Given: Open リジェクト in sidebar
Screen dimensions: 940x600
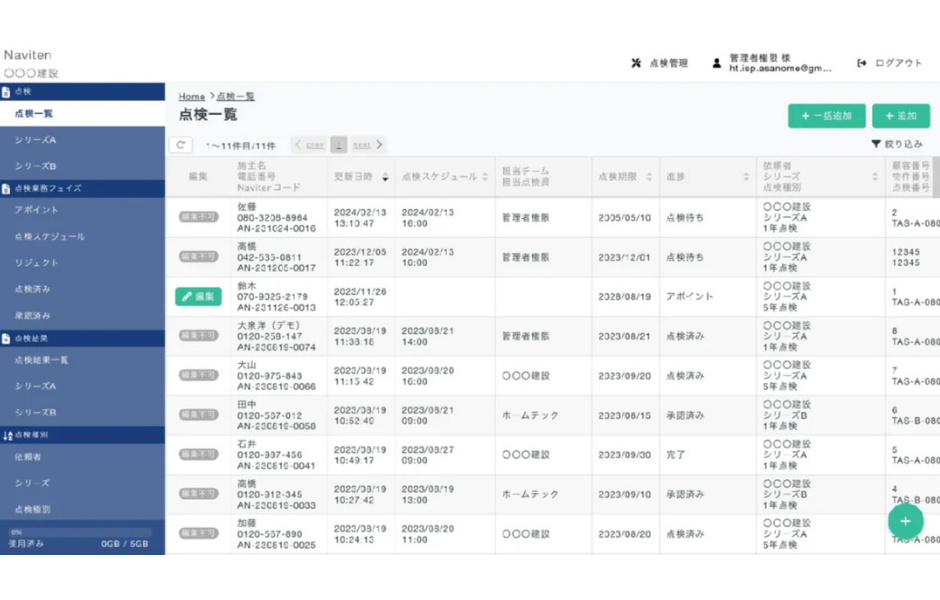Looking at the screenshot, I should pos(82,263).
